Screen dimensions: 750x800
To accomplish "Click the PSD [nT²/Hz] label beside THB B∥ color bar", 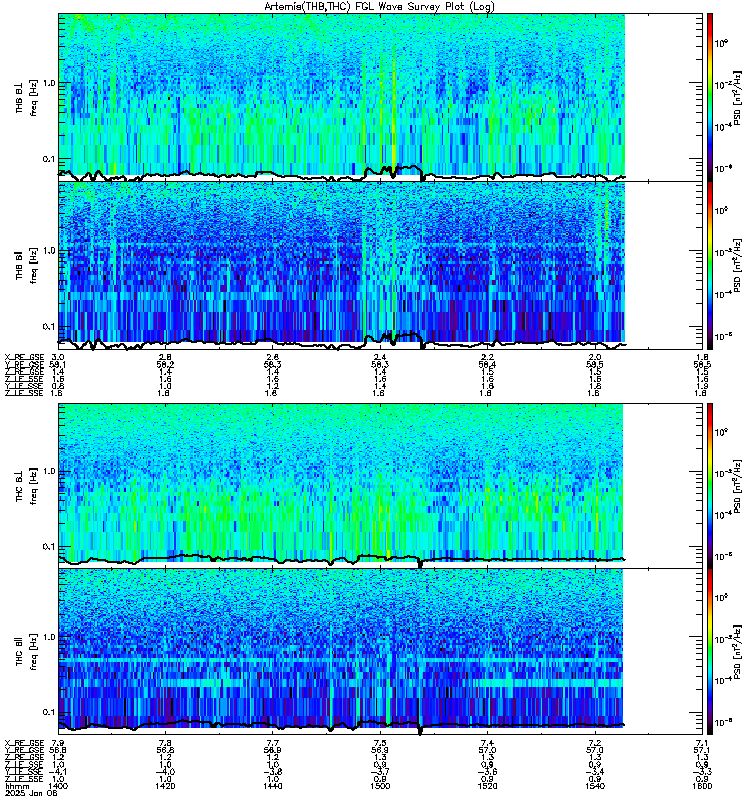I will click(x=737, y=265).
